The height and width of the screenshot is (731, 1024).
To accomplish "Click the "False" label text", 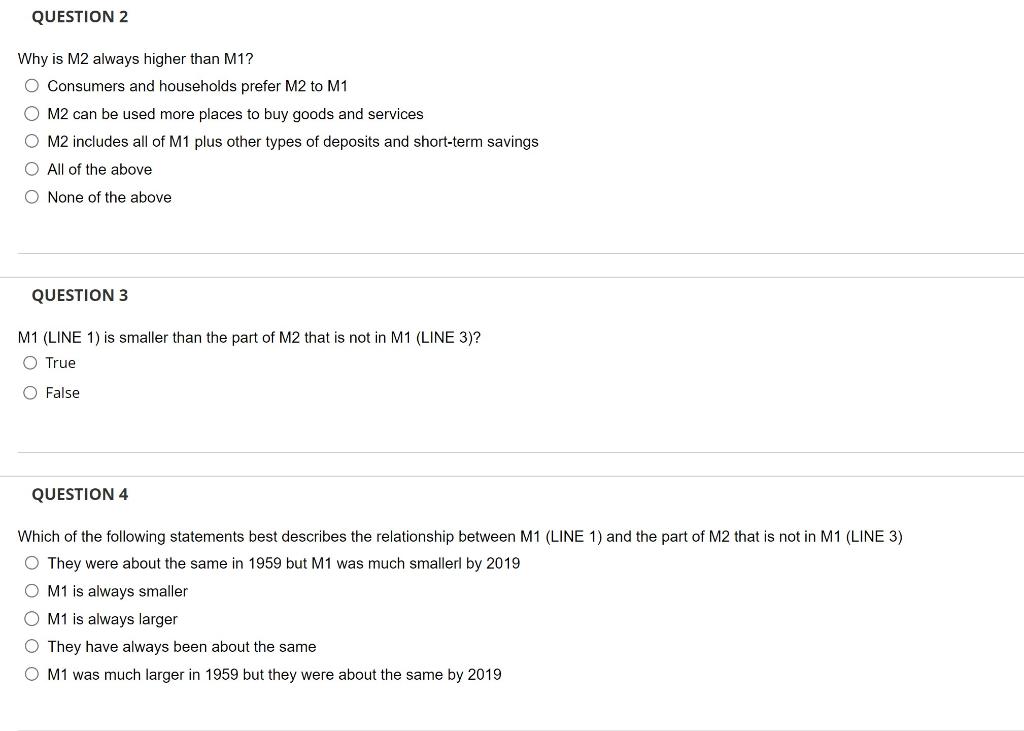I will click(63, 392).
